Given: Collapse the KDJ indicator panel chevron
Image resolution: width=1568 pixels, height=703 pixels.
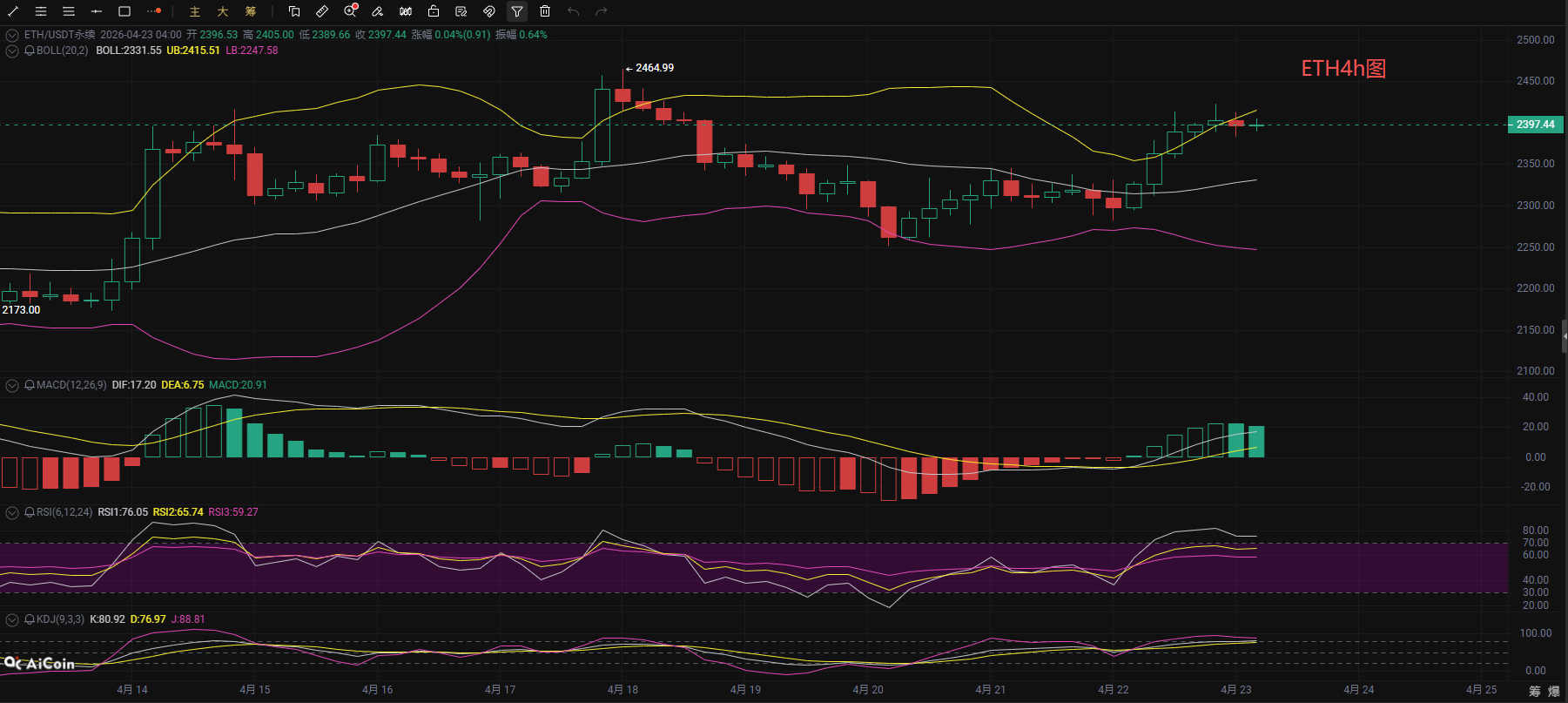Looking at the screenshot, I should point(12,619).
